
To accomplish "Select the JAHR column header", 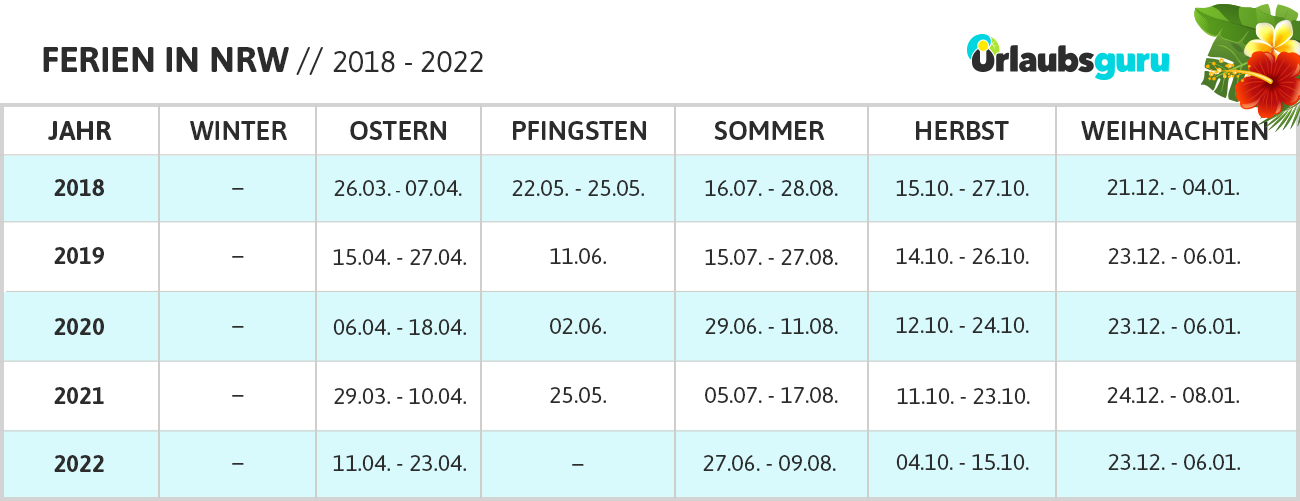I will [79, 131].
